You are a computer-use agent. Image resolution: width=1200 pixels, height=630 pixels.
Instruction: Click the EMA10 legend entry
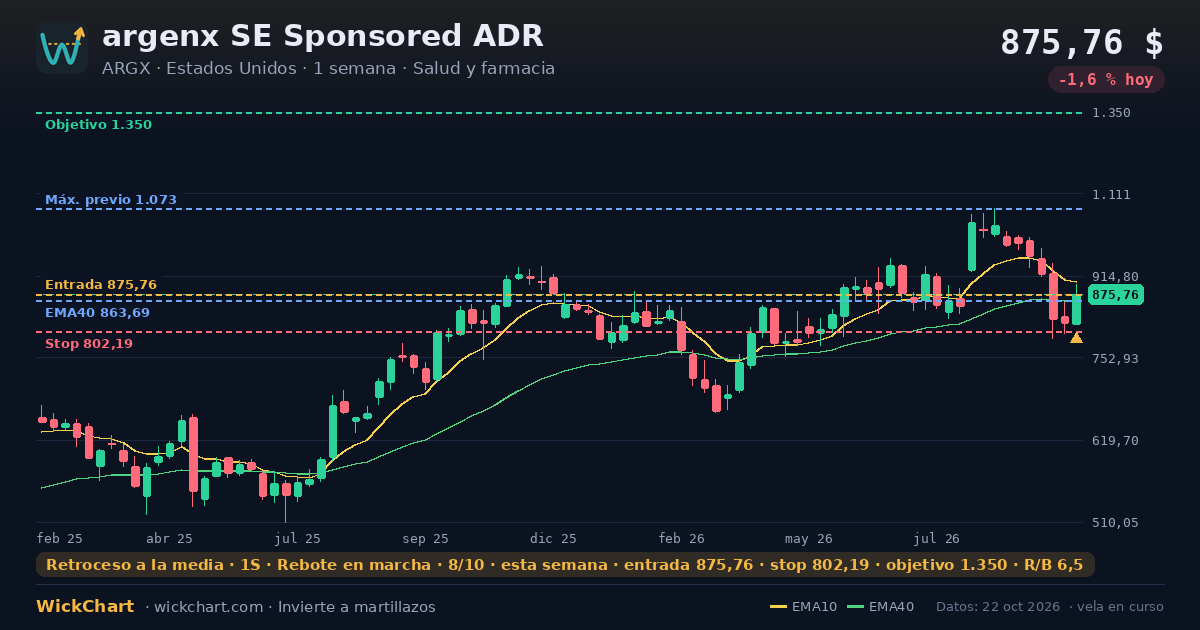804,607
